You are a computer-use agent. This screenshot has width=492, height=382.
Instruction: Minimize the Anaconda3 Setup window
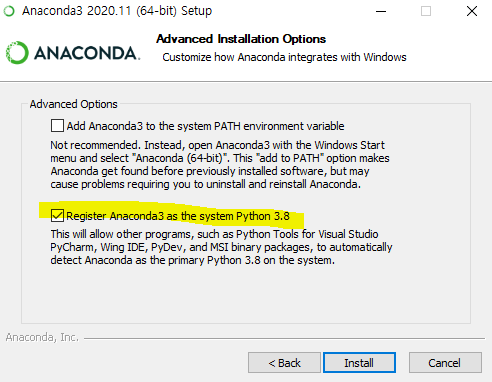(381, 11)
